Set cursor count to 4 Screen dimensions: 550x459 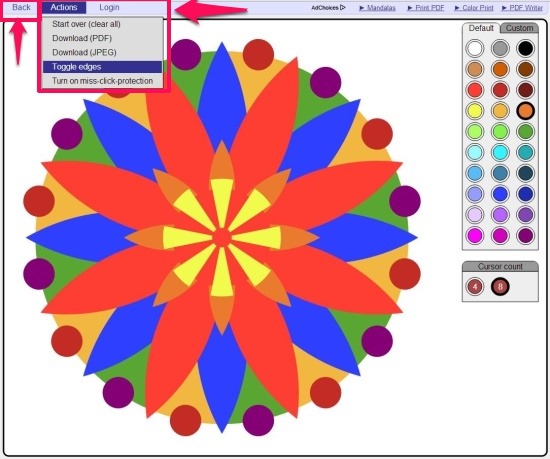475,286
